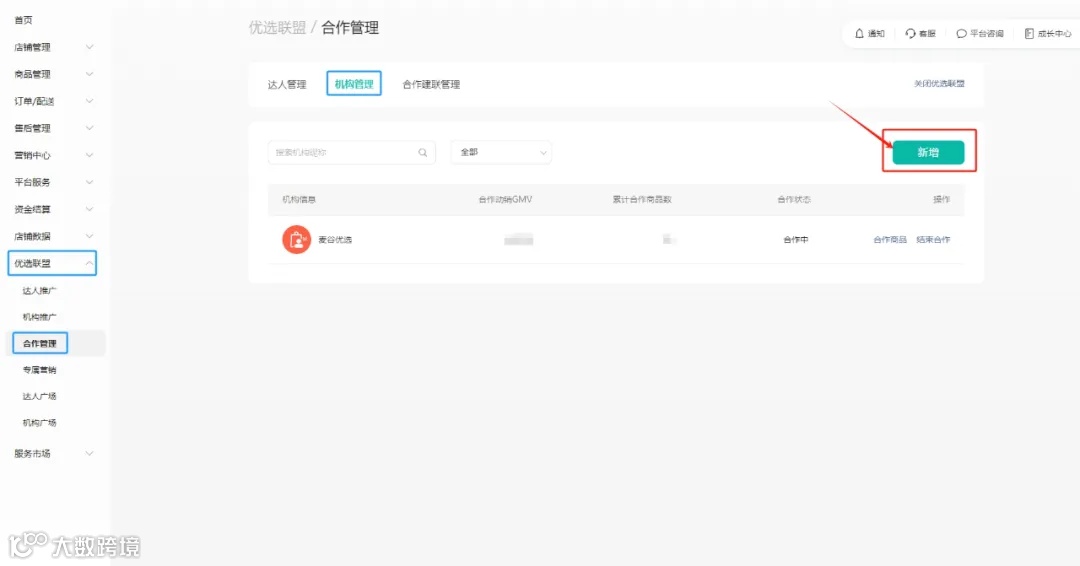Click the 合作状态 column header
Image resolution: width=1080 pixels, height=566 pixels.
pos(794,200)
